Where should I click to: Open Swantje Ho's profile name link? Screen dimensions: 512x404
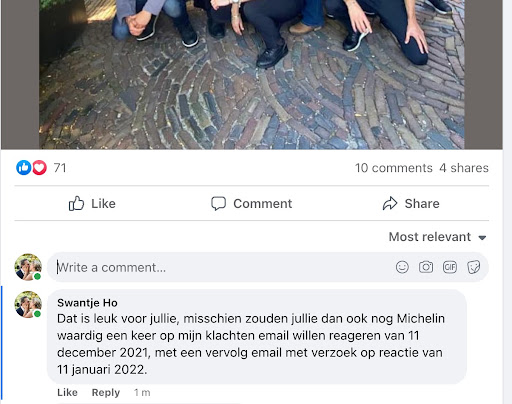coord(87,303)
